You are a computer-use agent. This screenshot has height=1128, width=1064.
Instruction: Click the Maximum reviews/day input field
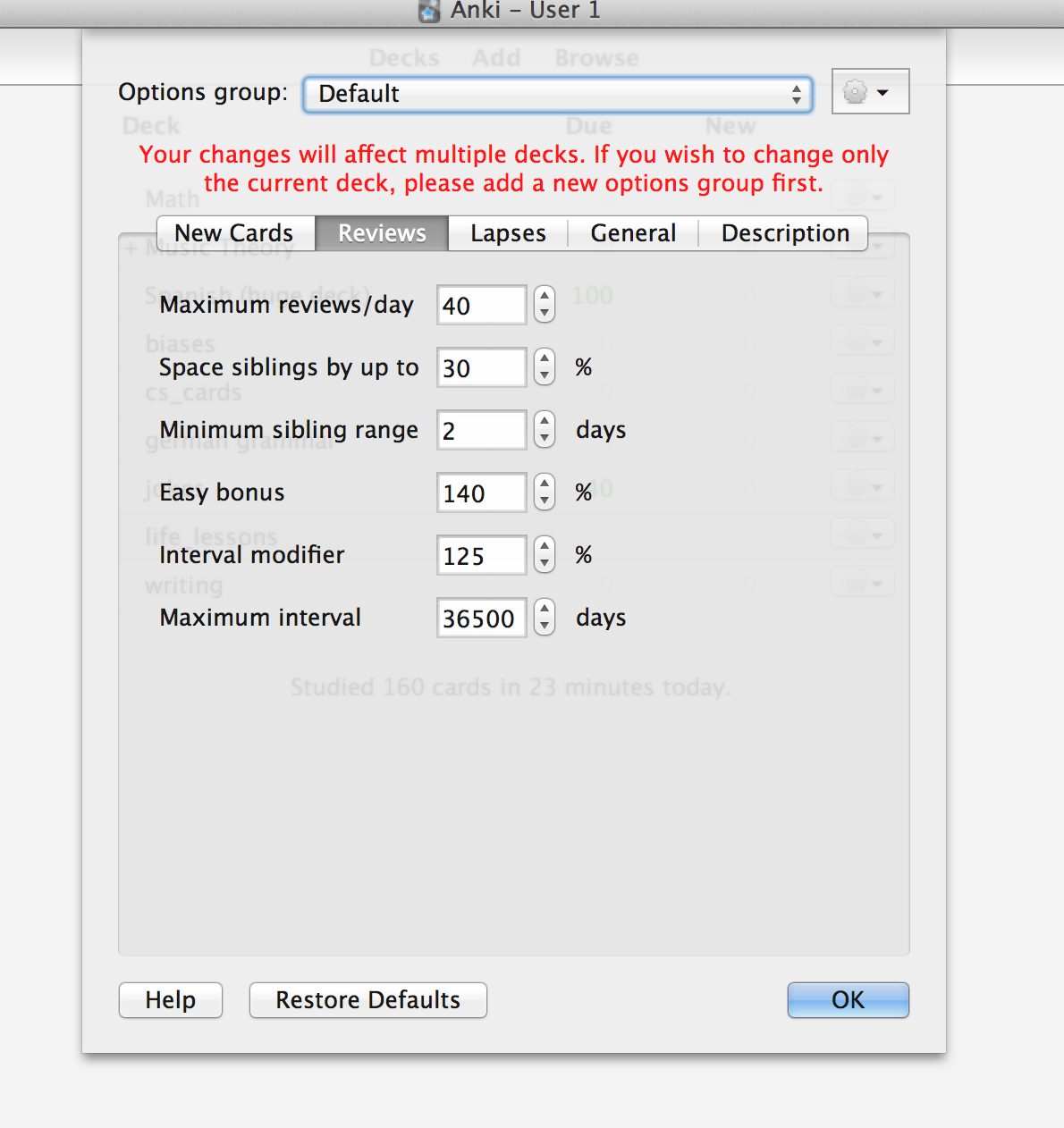pyautogui.click(x=481, y=306)
